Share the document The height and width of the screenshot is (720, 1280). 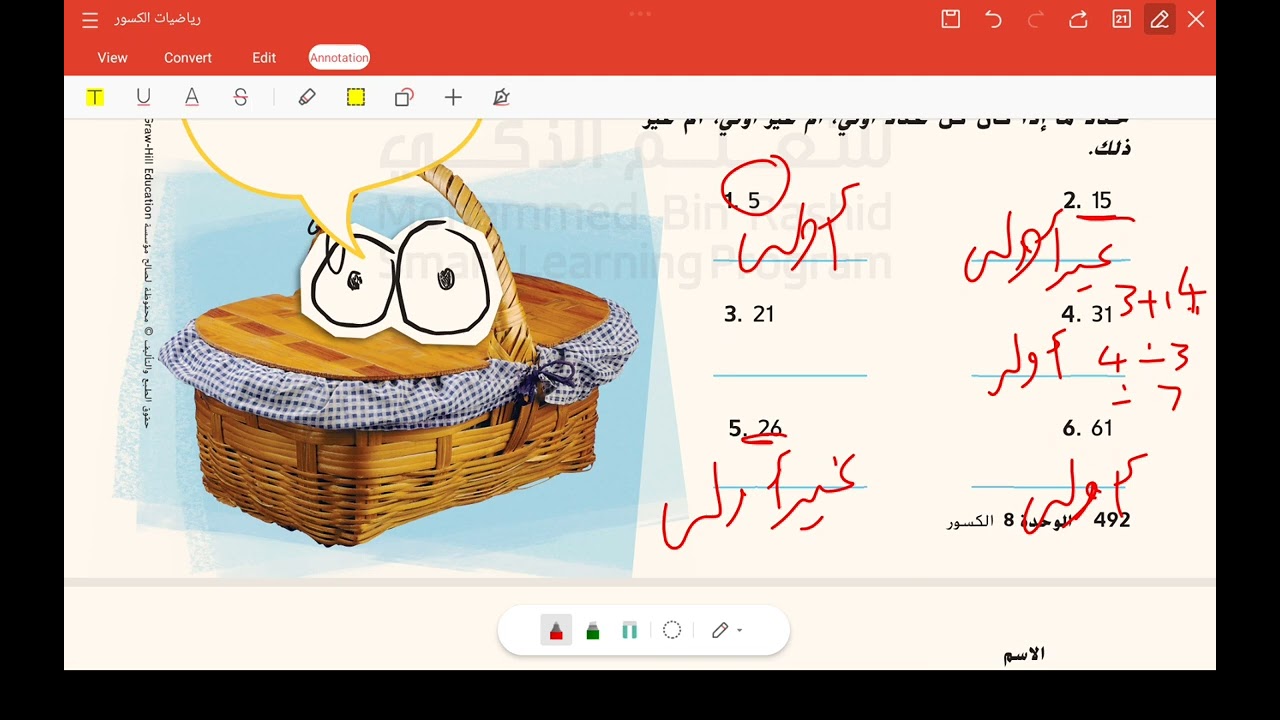click(1078, 19)
